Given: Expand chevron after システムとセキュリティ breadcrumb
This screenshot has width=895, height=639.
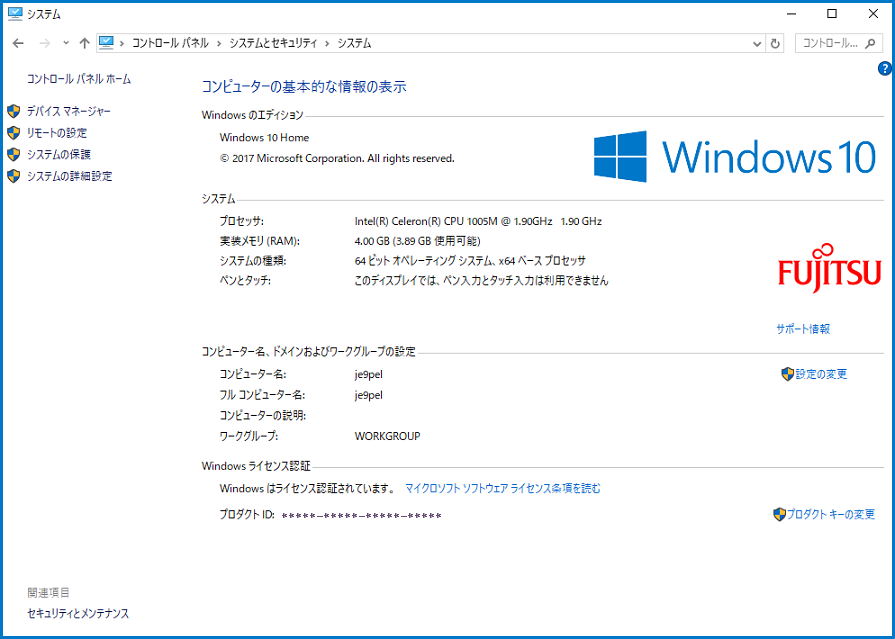Looking at the screenshot, I should click(327, 43).
